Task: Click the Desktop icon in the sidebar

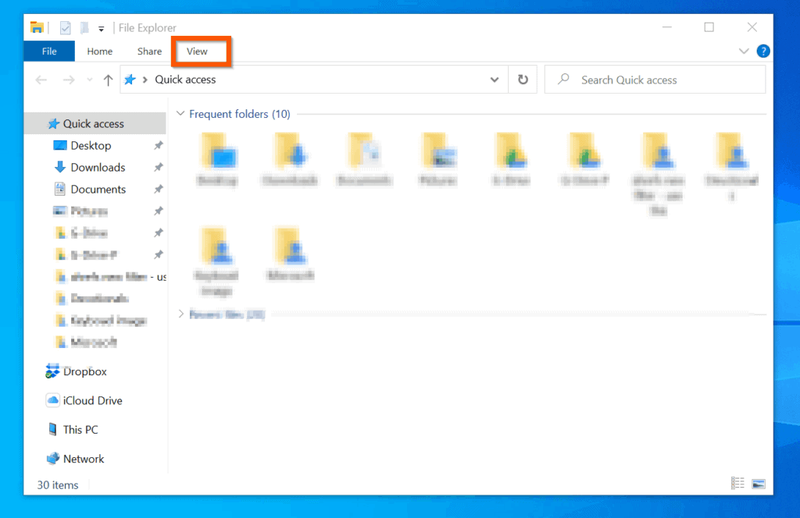Action: coord(60,145)
